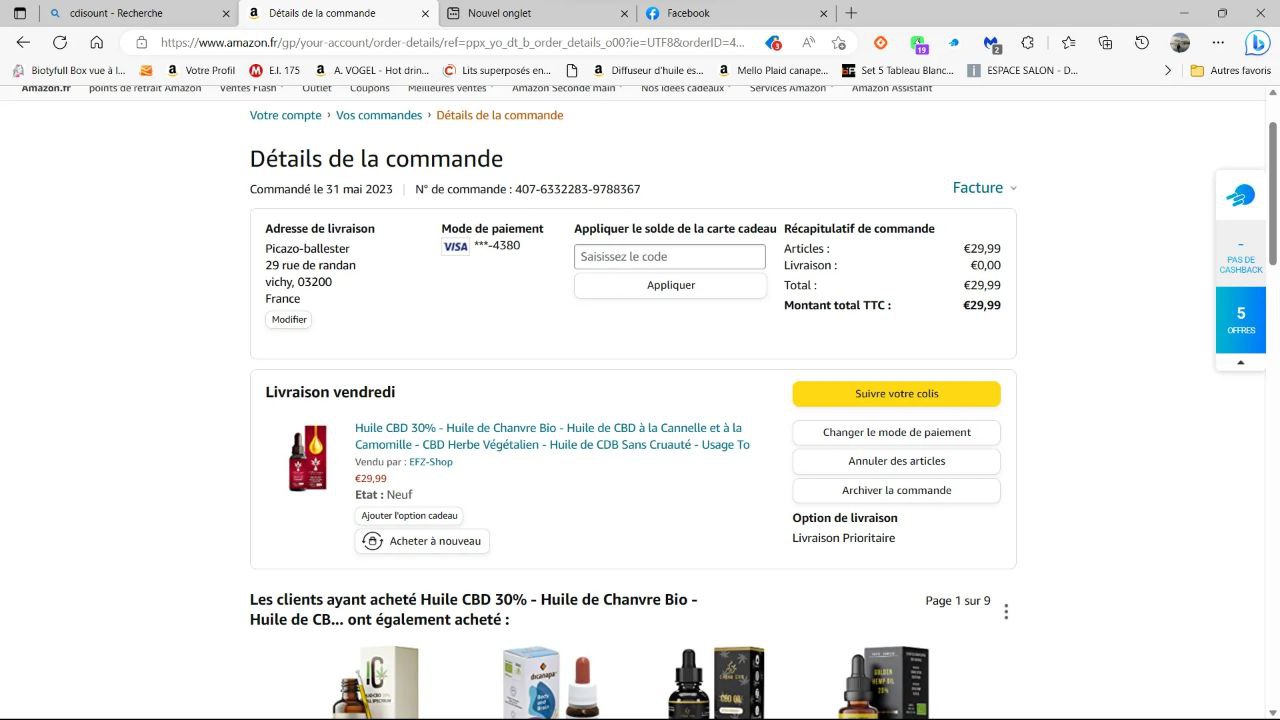
Task: Open the Huile CBD 30% product link
Action: click(x=552, y=436)
